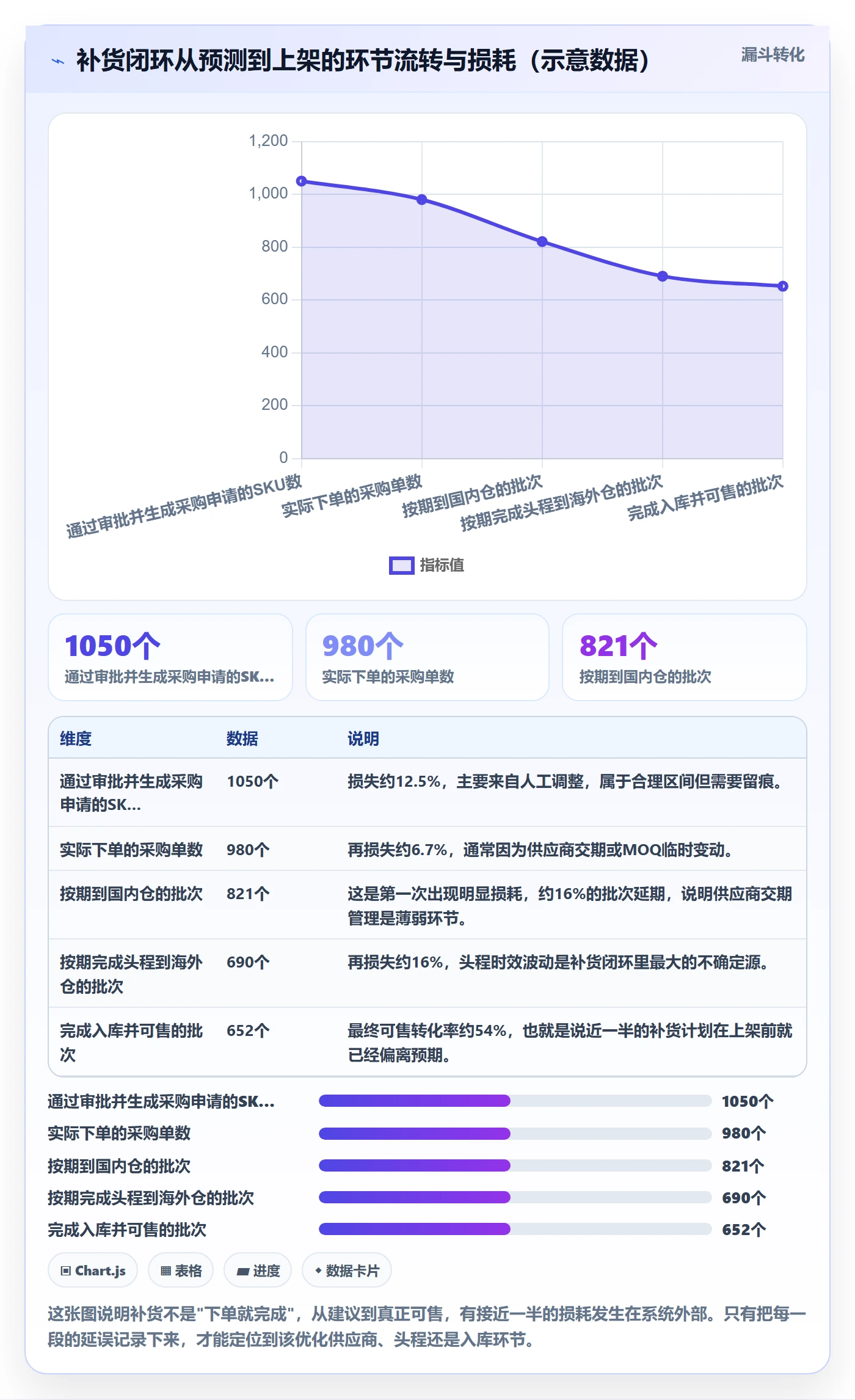Click the progress bar for 实际下单的采购单数
Screen dimensions: 855x1400
point(515,1134)
